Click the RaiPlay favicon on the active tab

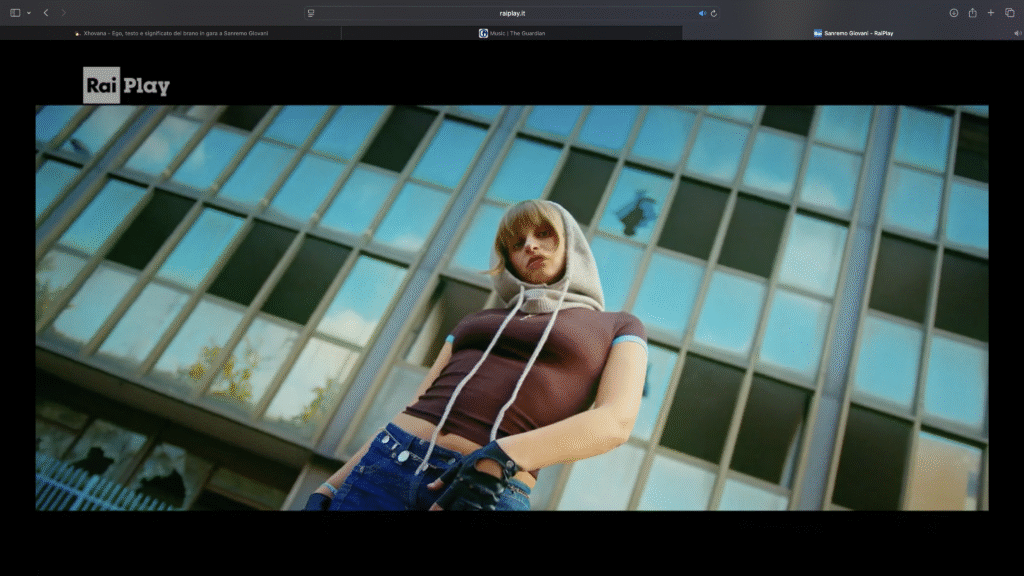(817, 33)
